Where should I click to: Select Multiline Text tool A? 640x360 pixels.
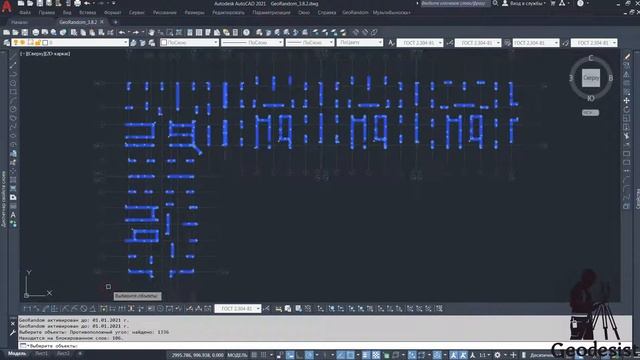pyautogui.click(x=13, y=215)
